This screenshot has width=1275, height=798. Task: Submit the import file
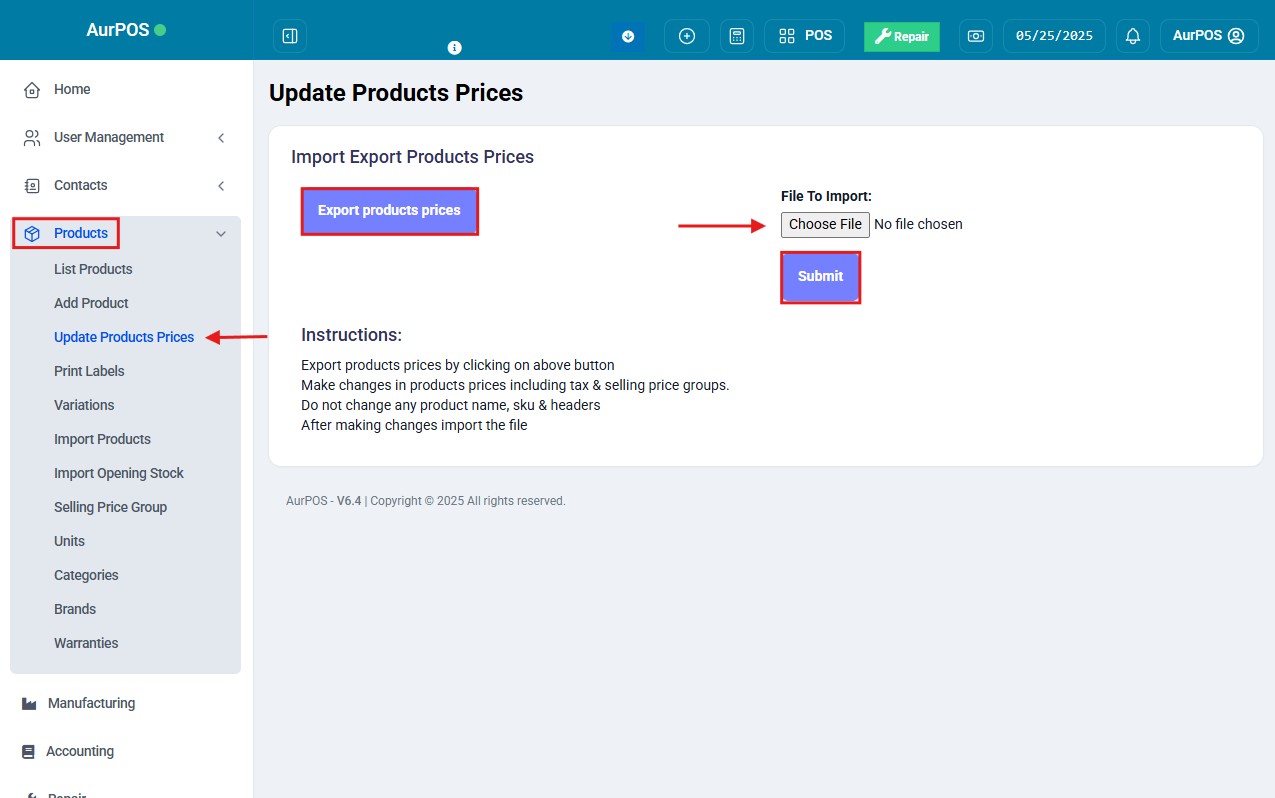[x=820, y=277]
